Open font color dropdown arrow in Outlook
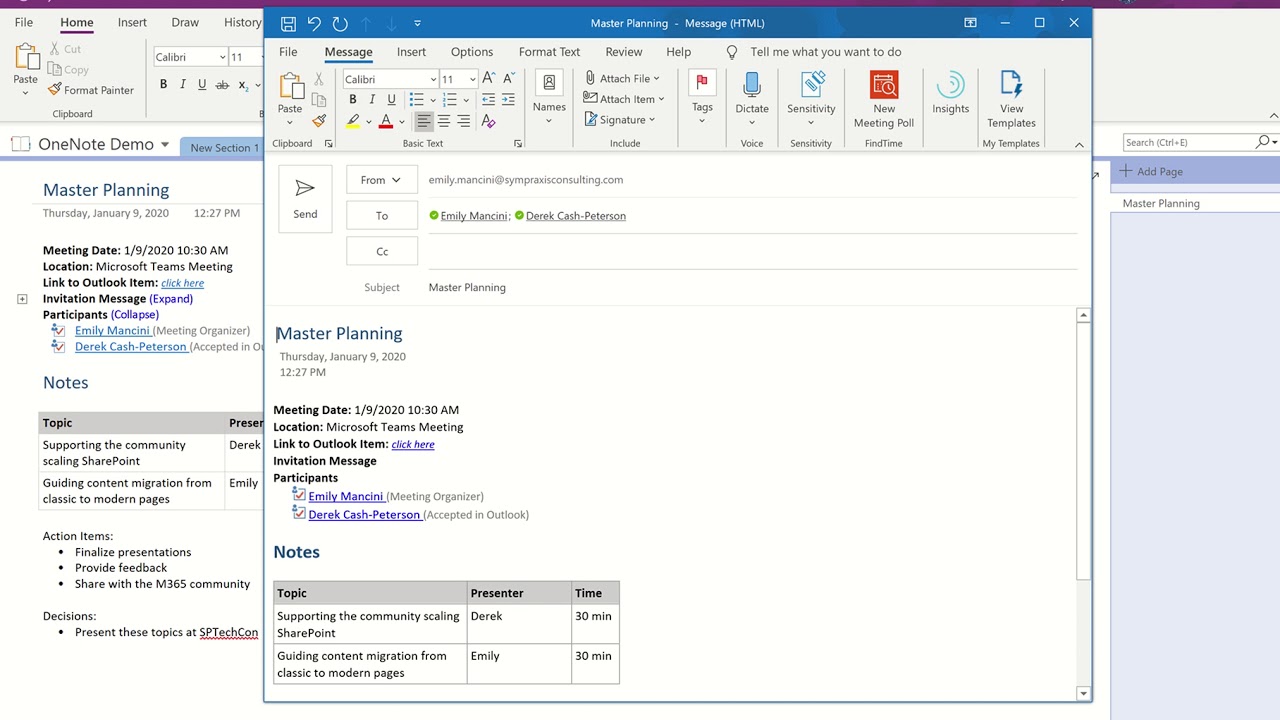This screenshot has width=1280, height=720. pyautogui.click(x=401, y=122)
